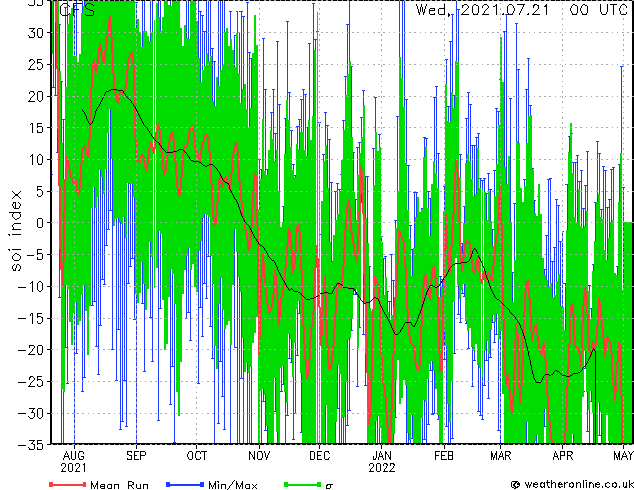Click the '5' y-axis value
The image size is (634, 490).
tap(40, 191)
